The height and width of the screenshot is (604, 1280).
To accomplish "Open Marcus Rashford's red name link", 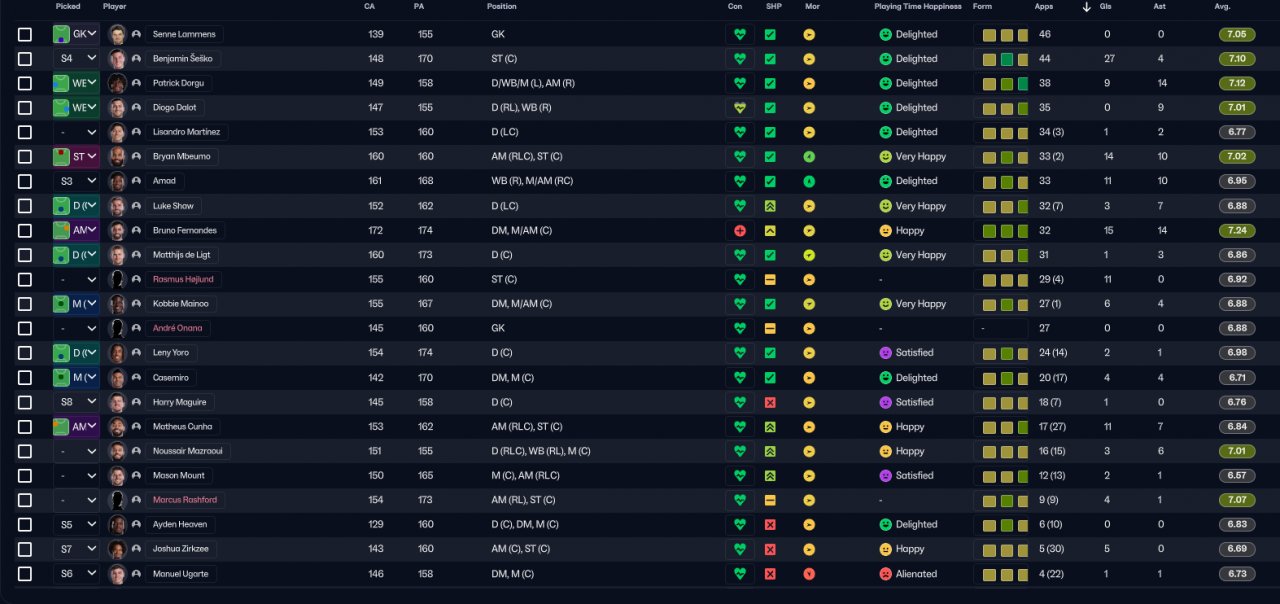I will point(185,500).
